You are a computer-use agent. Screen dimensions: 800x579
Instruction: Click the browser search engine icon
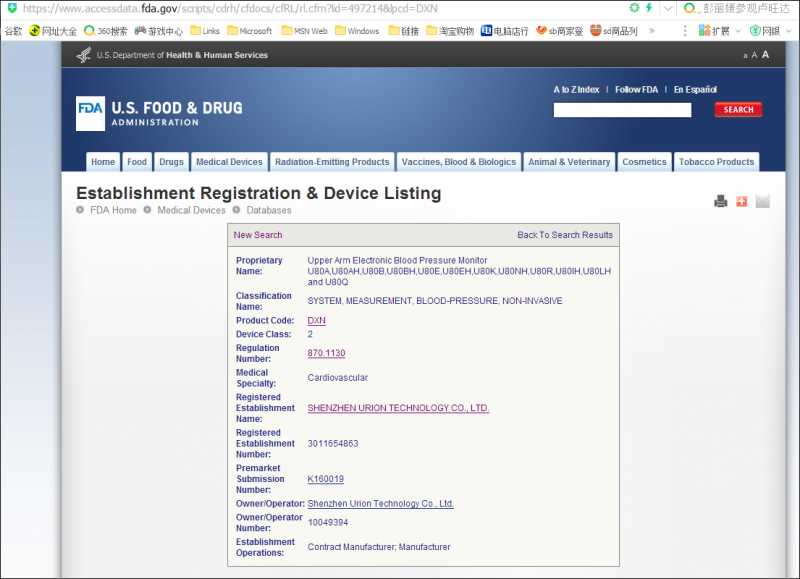[689, 8]
